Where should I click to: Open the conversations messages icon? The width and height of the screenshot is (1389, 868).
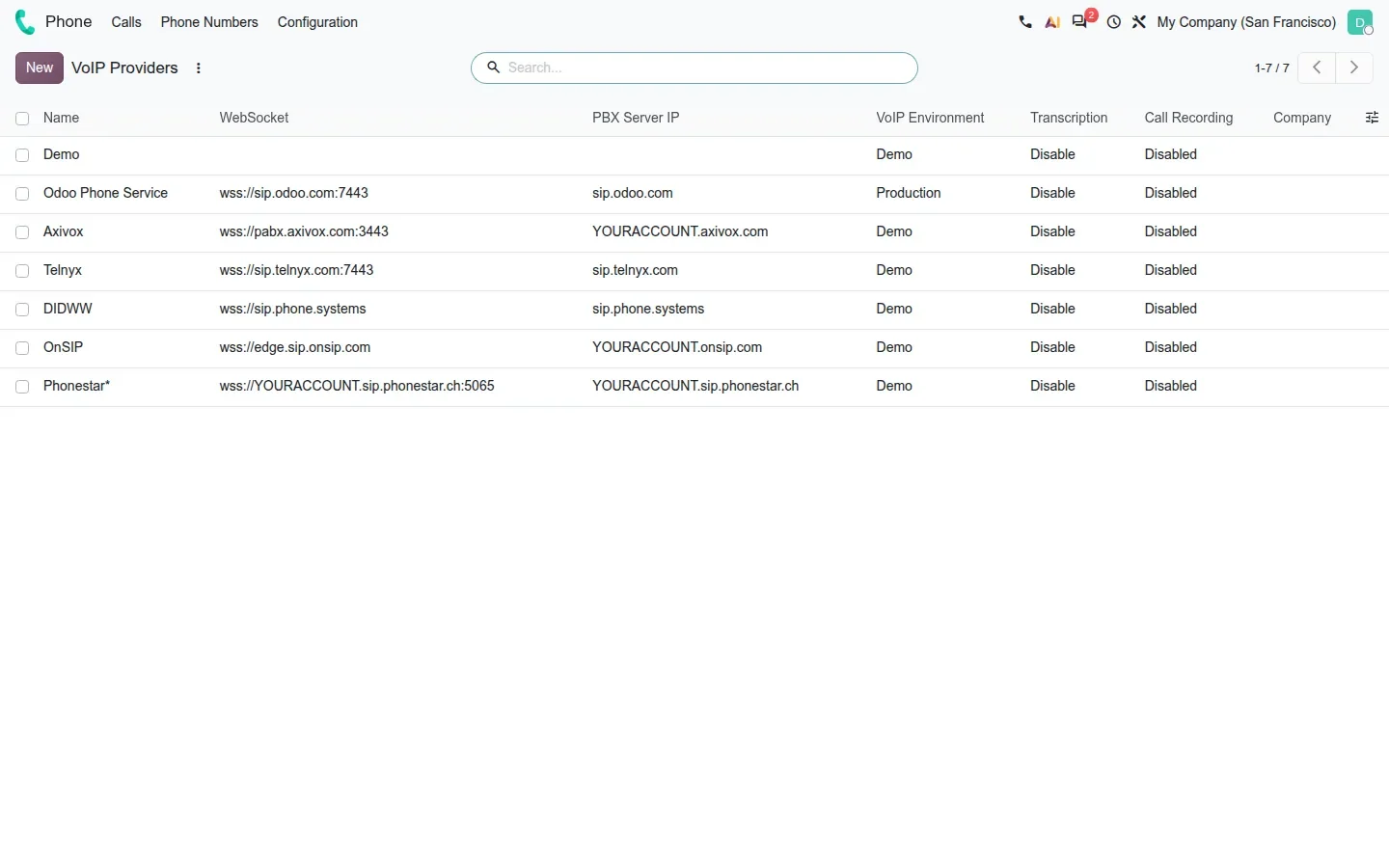pyautogui.click(x=1080, y=22)
